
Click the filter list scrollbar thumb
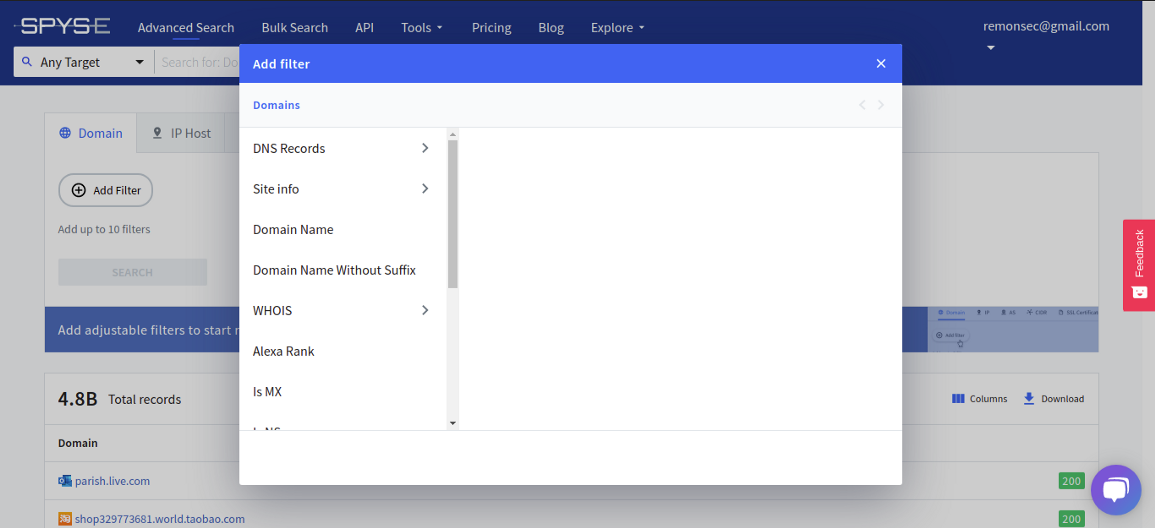[x=453, y=213]
